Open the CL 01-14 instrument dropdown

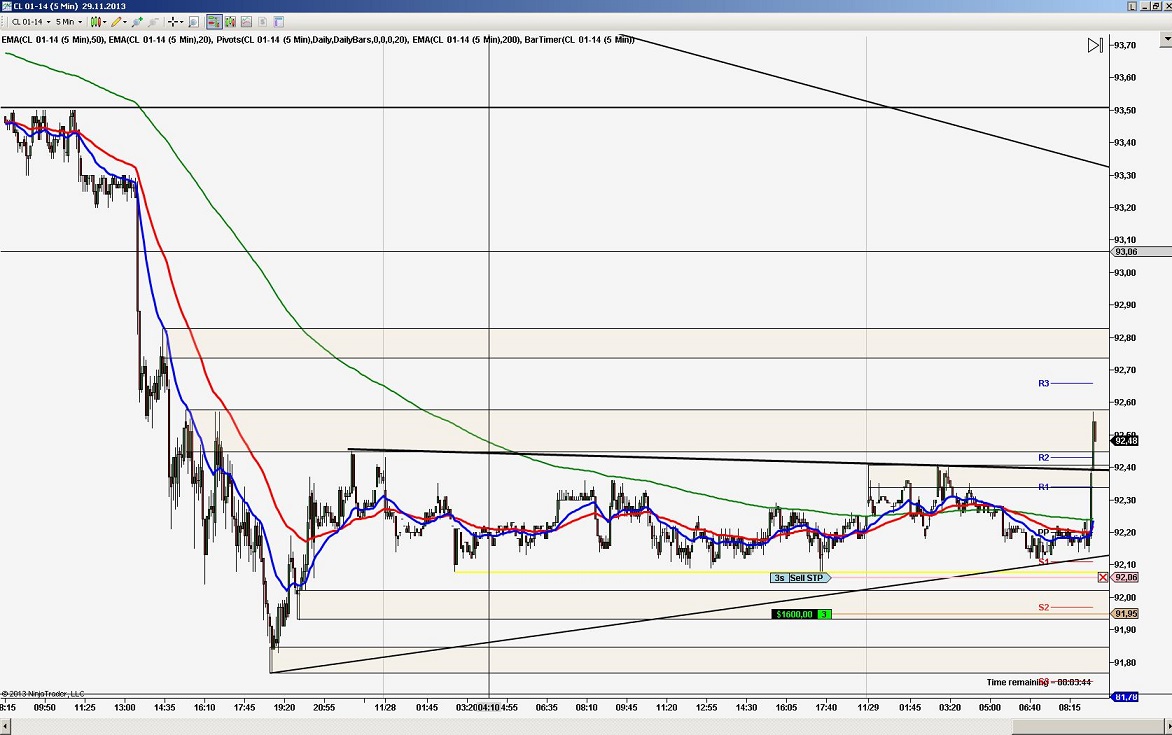48,22
